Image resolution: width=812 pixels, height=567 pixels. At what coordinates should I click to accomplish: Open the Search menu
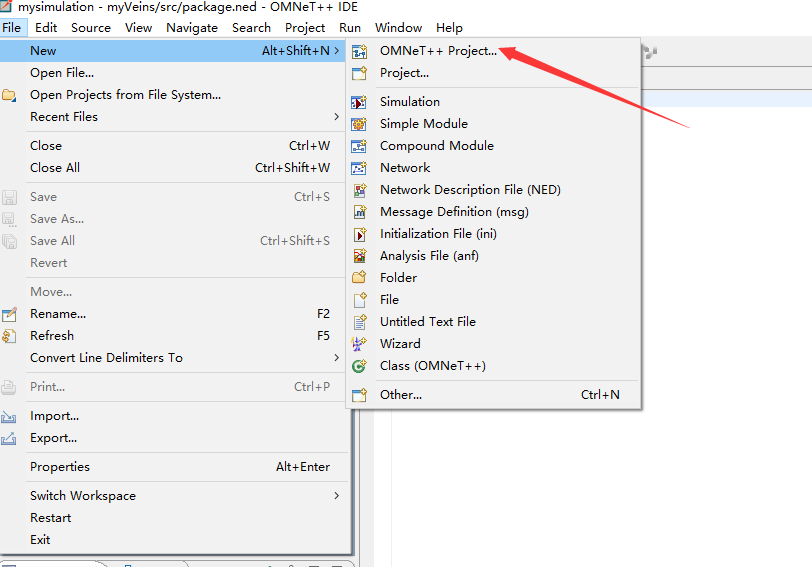(x=251, y=28)
